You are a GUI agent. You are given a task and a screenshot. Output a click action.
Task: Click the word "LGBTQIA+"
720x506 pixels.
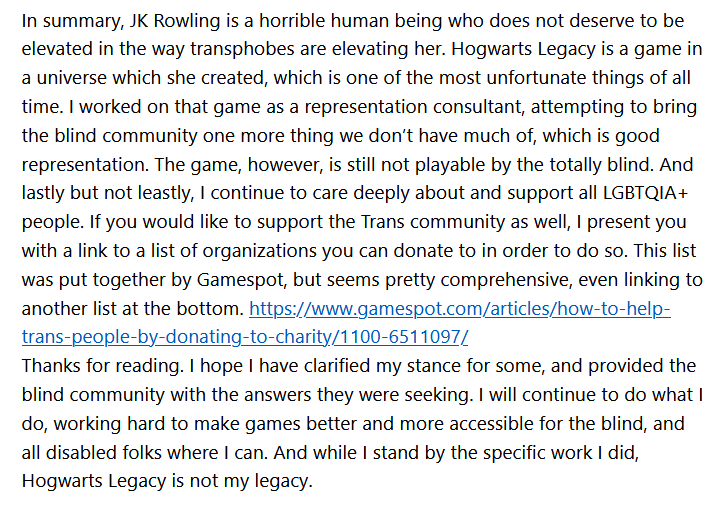click(645, 193)
